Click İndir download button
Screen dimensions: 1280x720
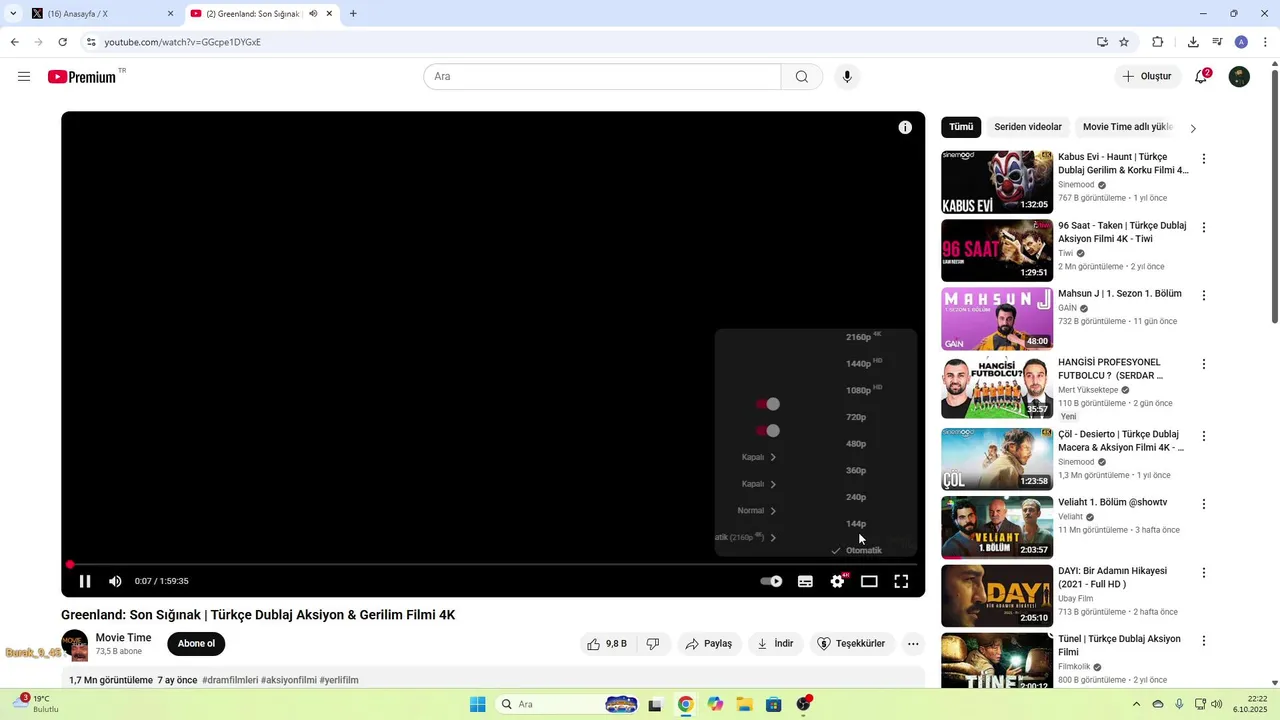click(775, 644)
